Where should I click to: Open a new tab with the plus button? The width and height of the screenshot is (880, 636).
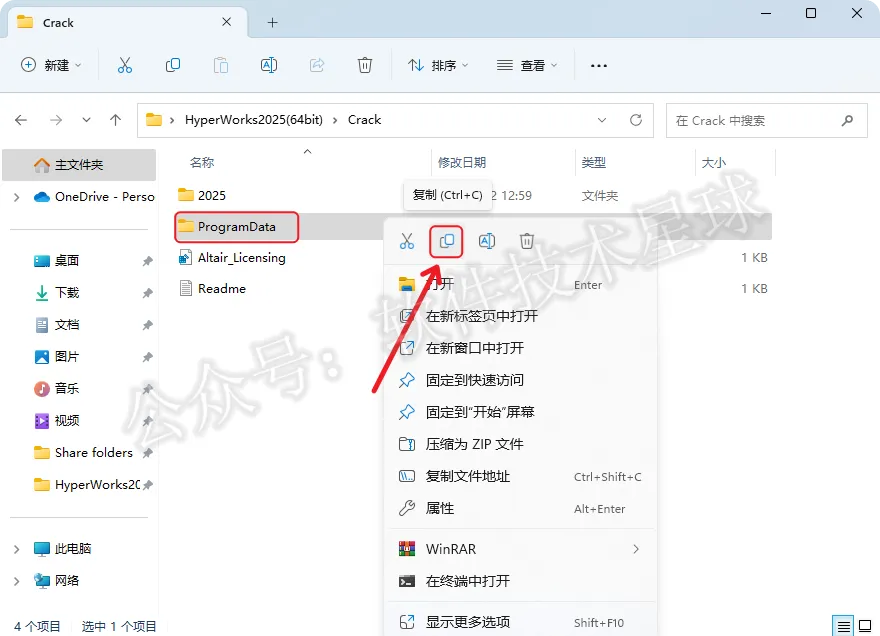coord(272,22)
